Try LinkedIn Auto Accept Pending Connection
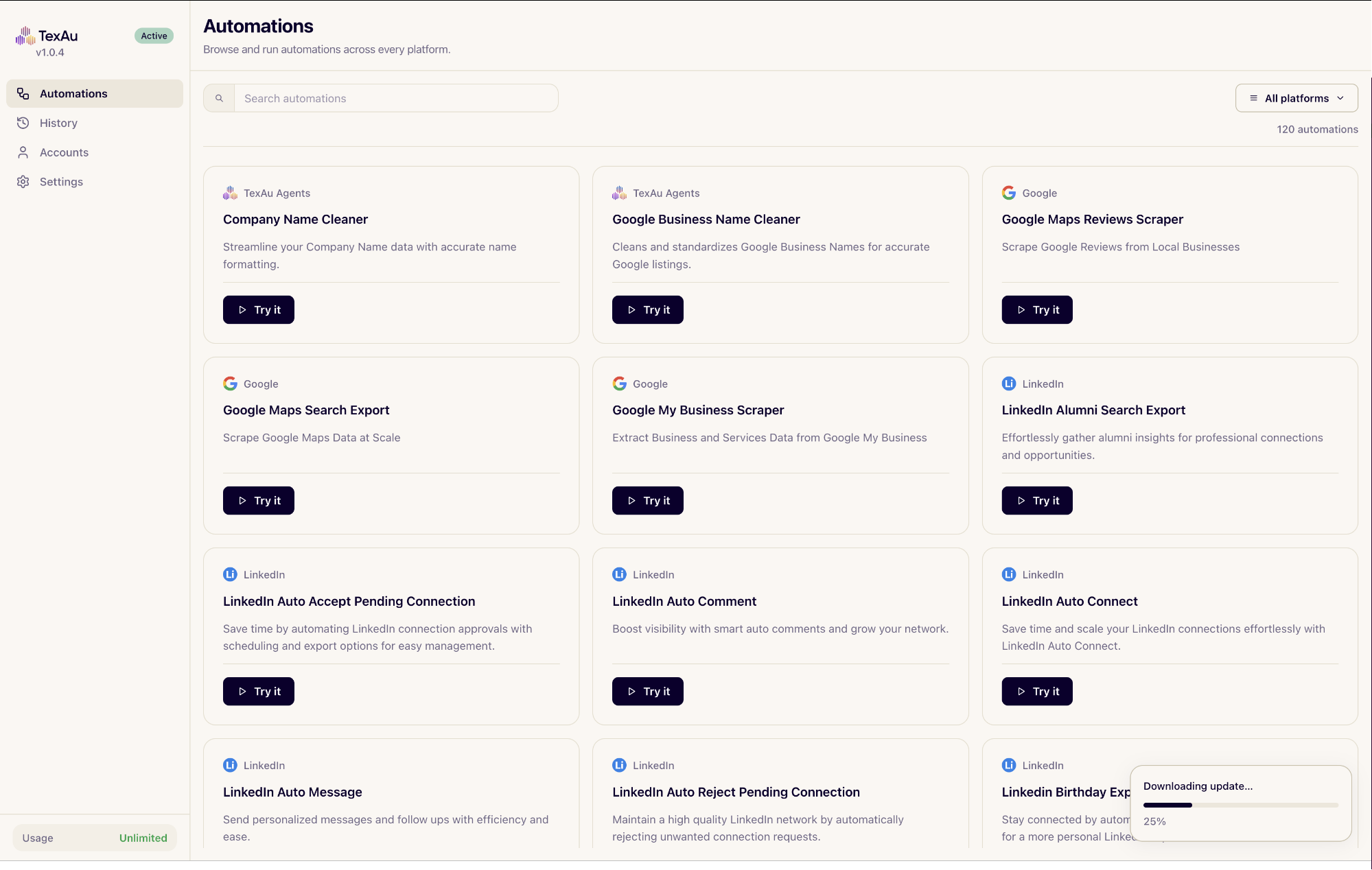The height and width of the screenshot is (870, 1372). (259, 692)
